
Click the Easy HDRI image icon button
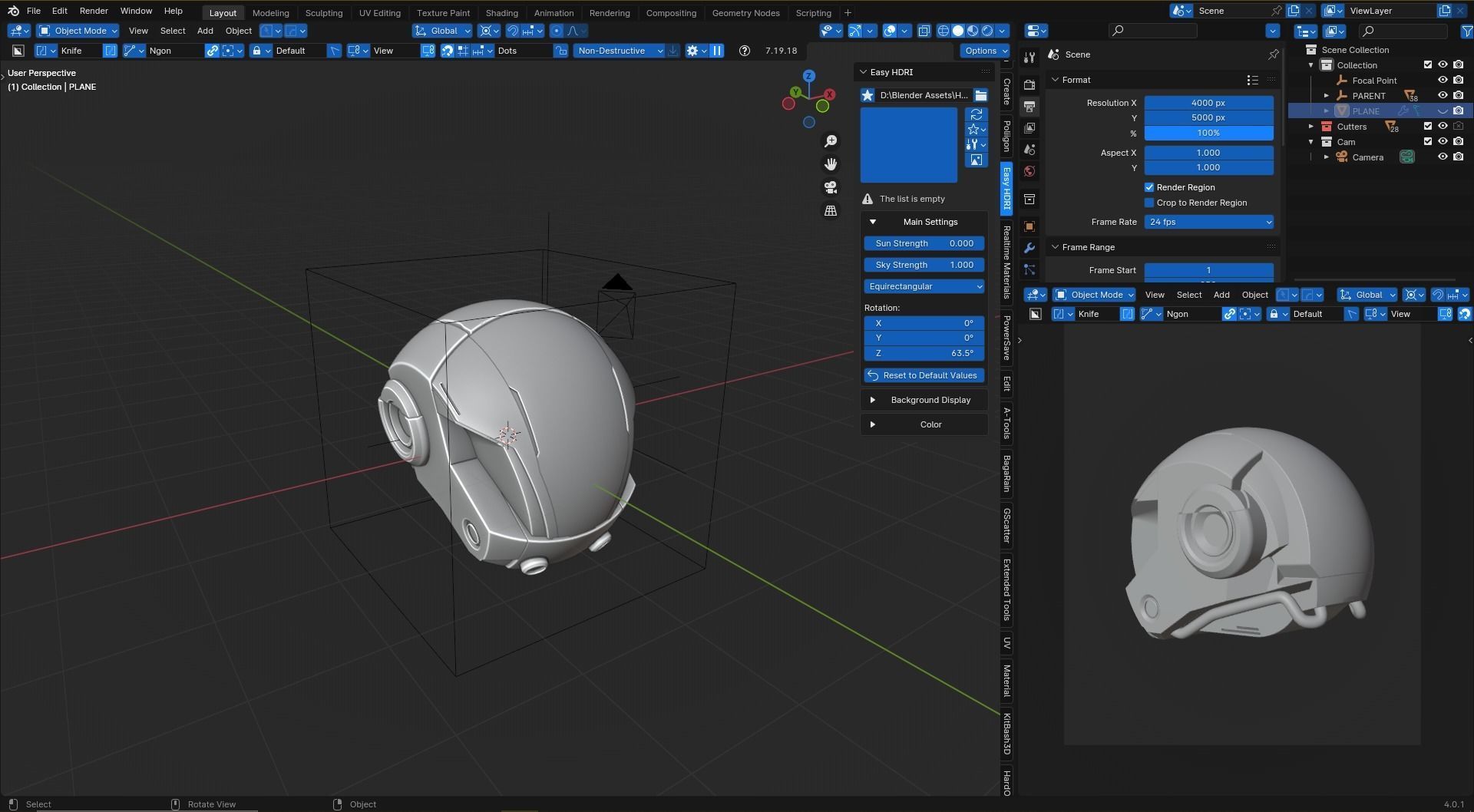coord(977,160)
